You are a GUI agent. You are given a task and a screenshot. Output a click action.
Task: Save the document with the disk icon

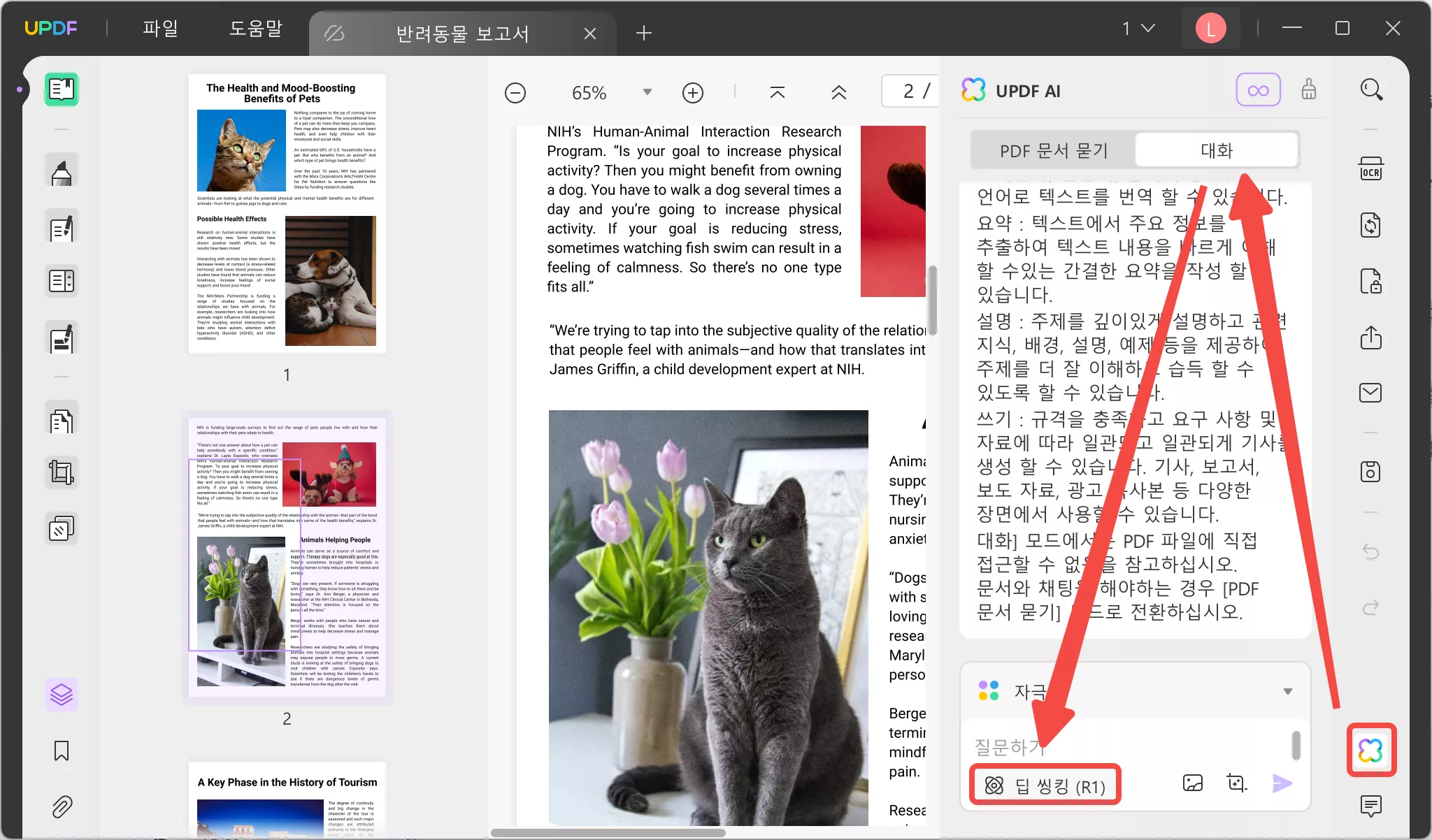pos(1371,472)
